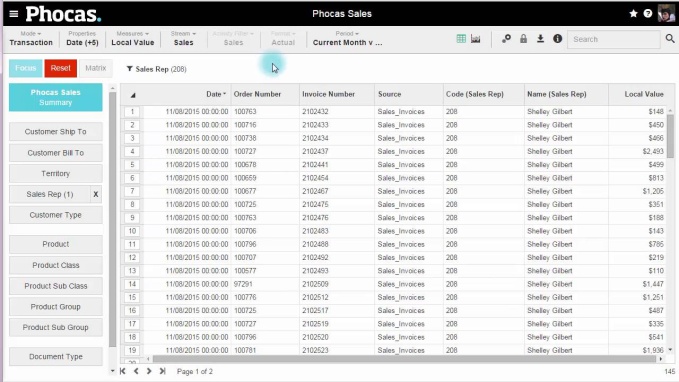
Task: Select Sales Rep (1) dimension
Action: (x=50, y=194)
